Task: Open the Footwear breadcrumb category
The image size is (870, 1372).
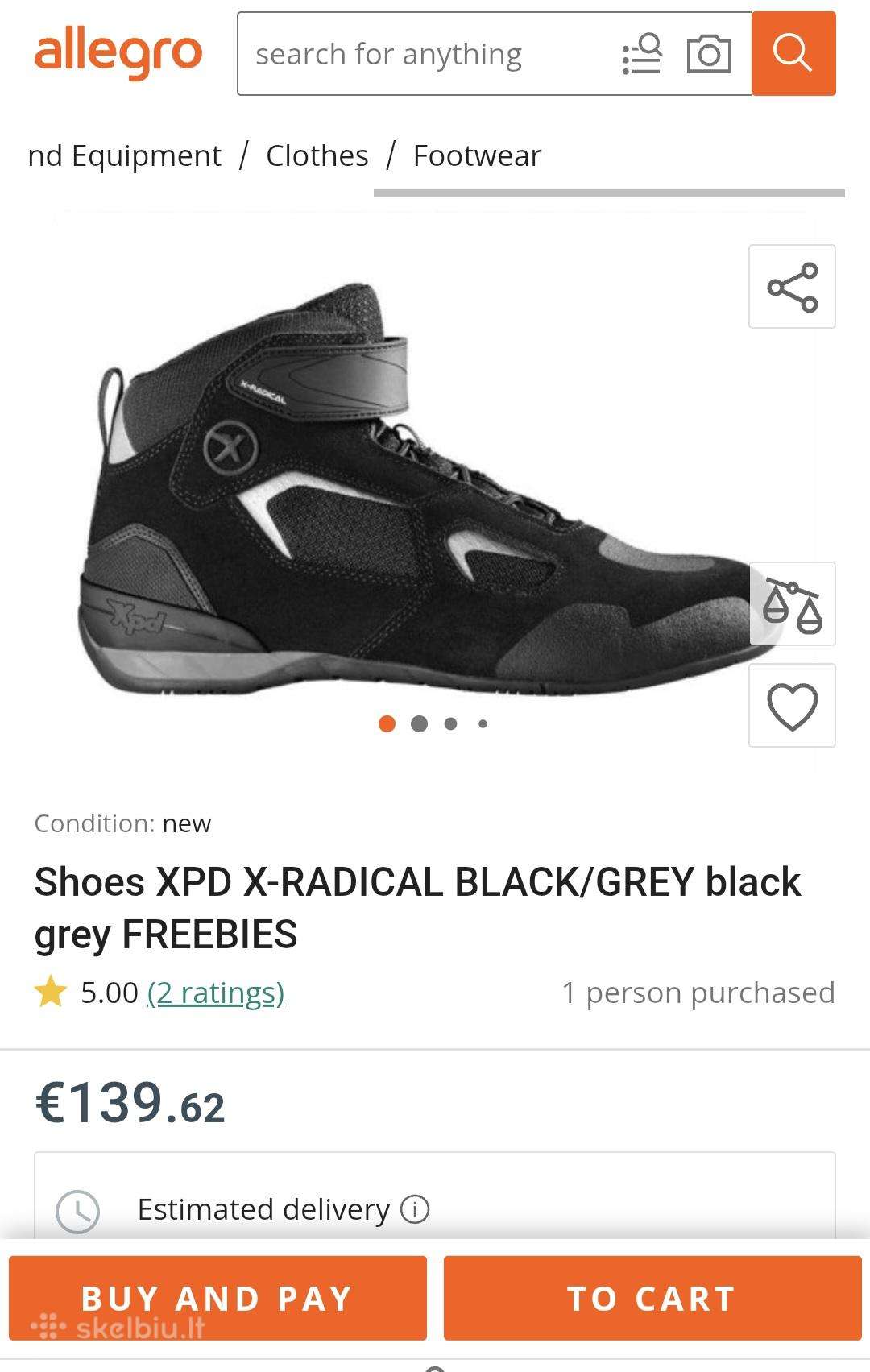Action: pos(477,155)
